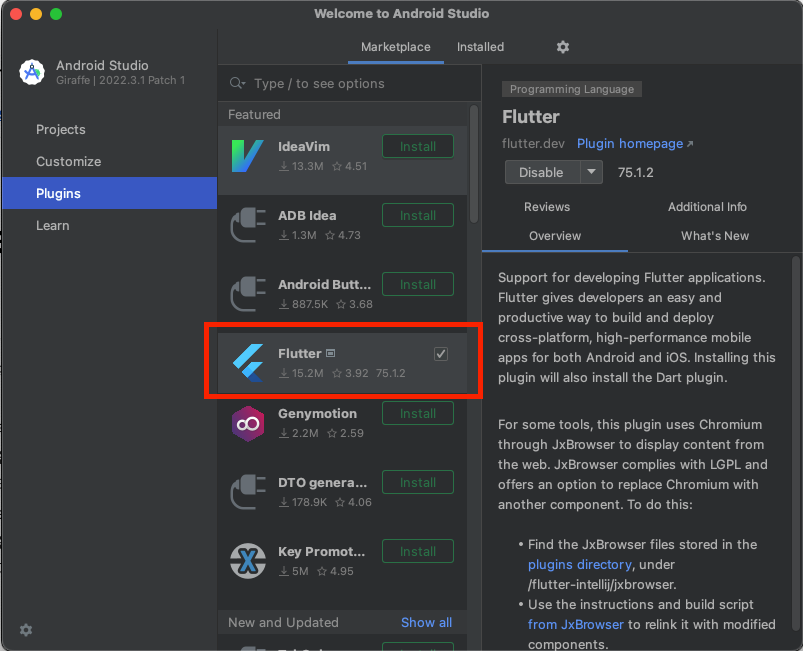The height and width of the screenshot is (651, 803).
Task: Click the Android Studio logo icon
Action: pos(32,72)
